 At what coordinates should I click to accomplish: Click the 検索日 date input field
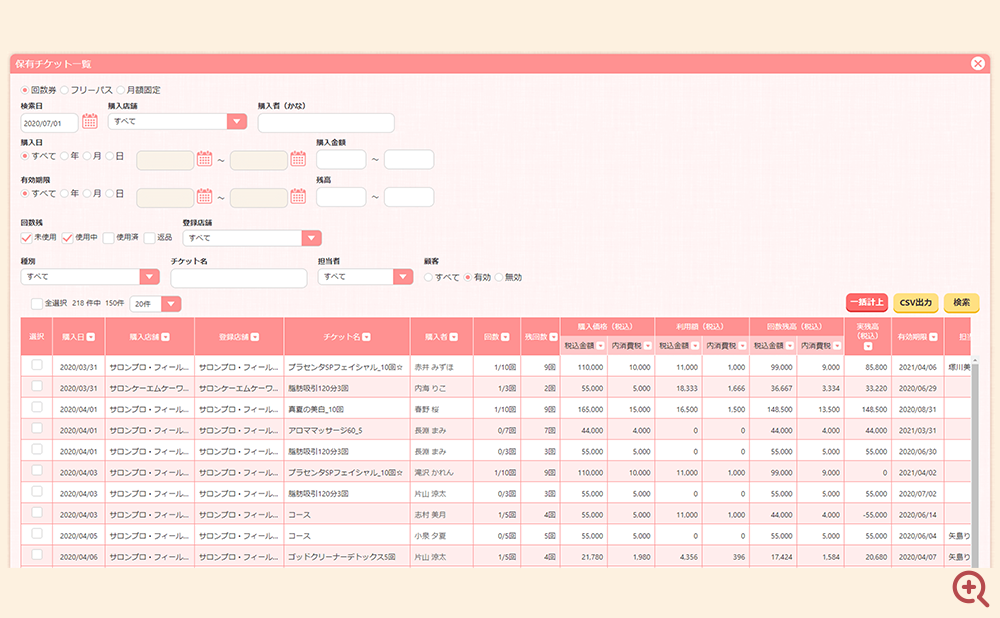[x=49, y=123]
